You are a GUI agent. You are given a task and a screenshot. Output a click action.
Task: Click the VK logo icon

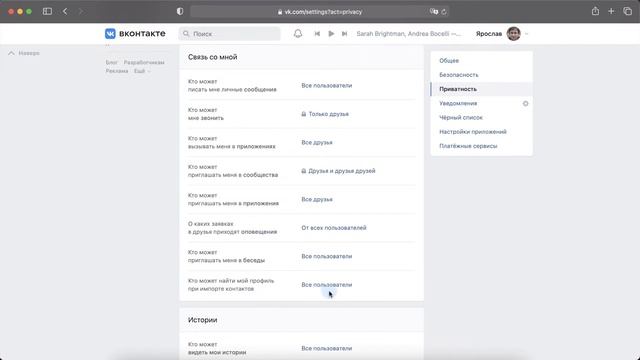[110, 33]
